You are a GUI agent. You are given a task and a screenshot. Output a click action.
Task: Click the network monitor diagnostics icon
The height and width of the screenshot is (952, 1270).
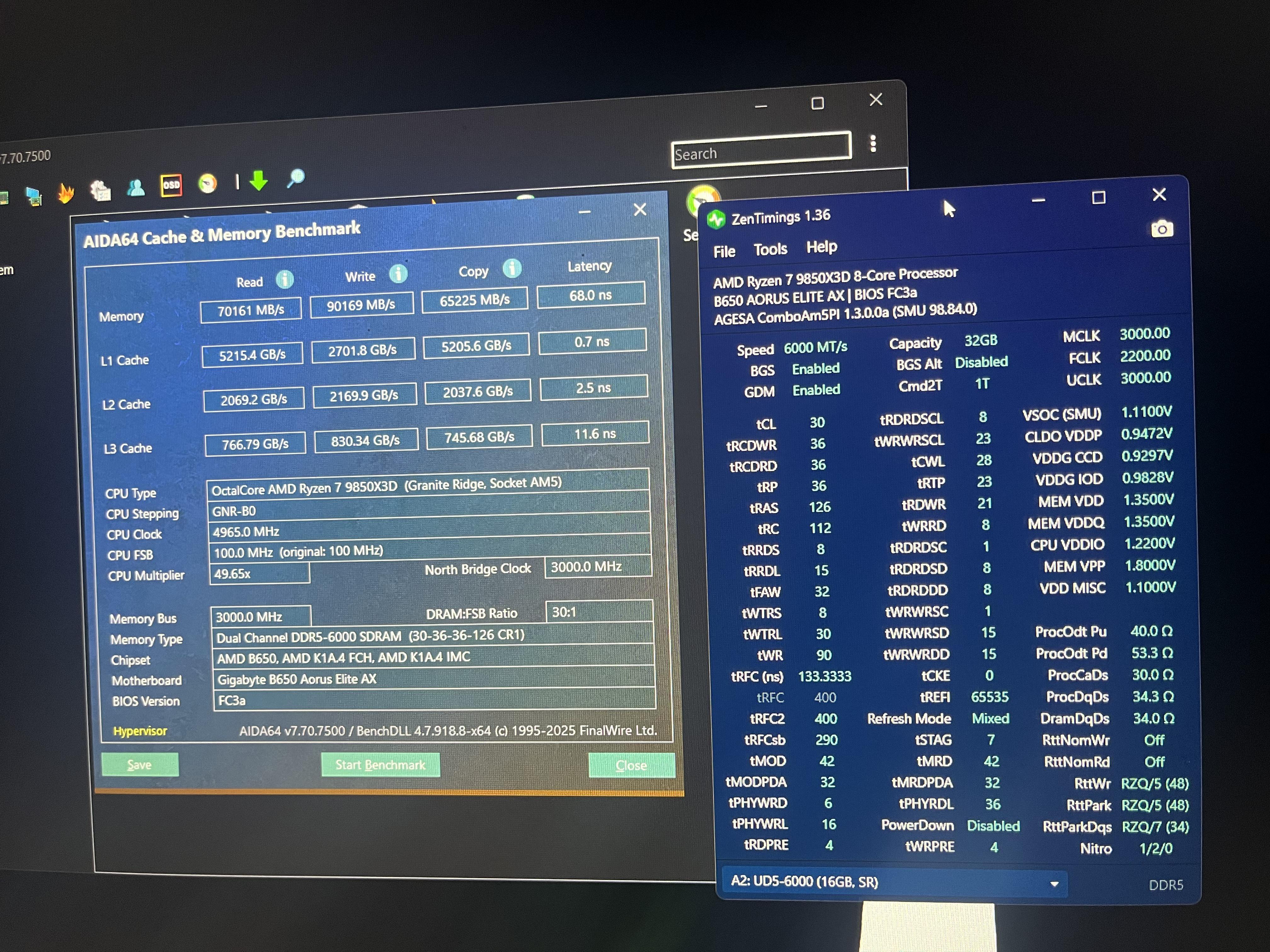click(x=34, y=196)
